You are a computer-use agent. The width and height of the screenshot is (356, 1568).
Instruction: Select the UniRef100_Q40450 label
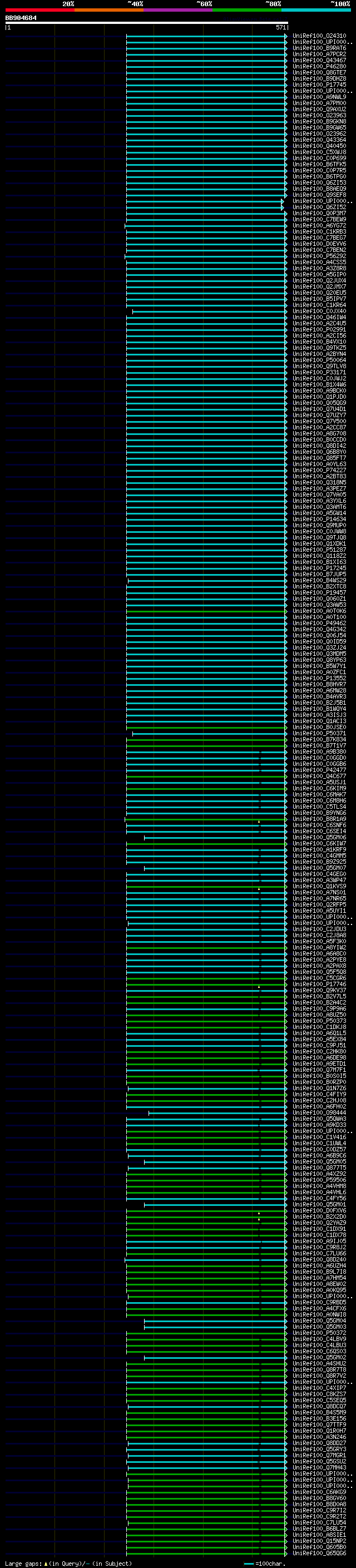[x=319, y=146]
